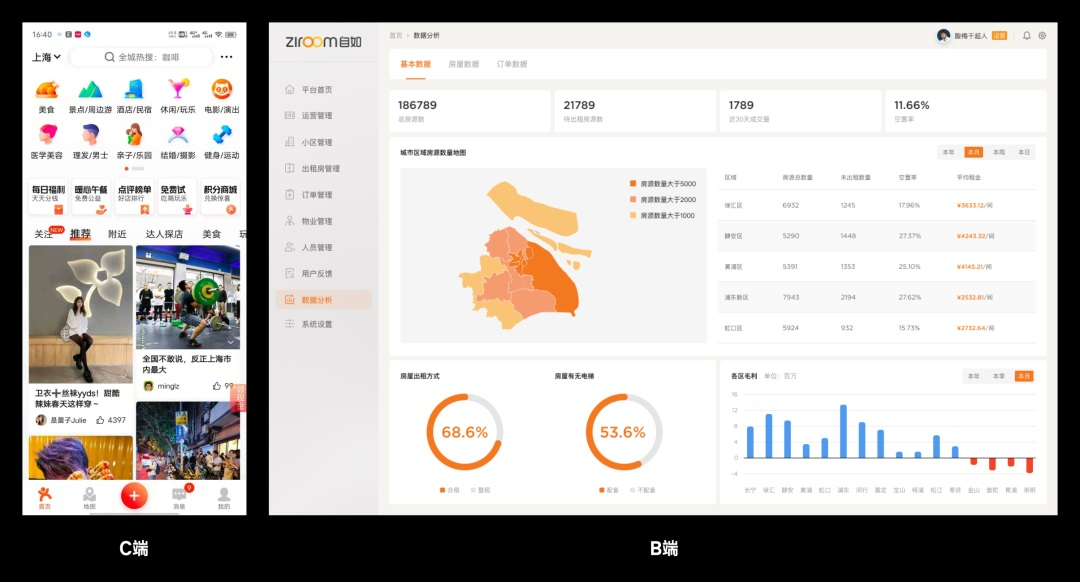Open the 消息 messages icon with badge
The width and height of the screenshot is (1080, 582).
(x=179, y=497)
